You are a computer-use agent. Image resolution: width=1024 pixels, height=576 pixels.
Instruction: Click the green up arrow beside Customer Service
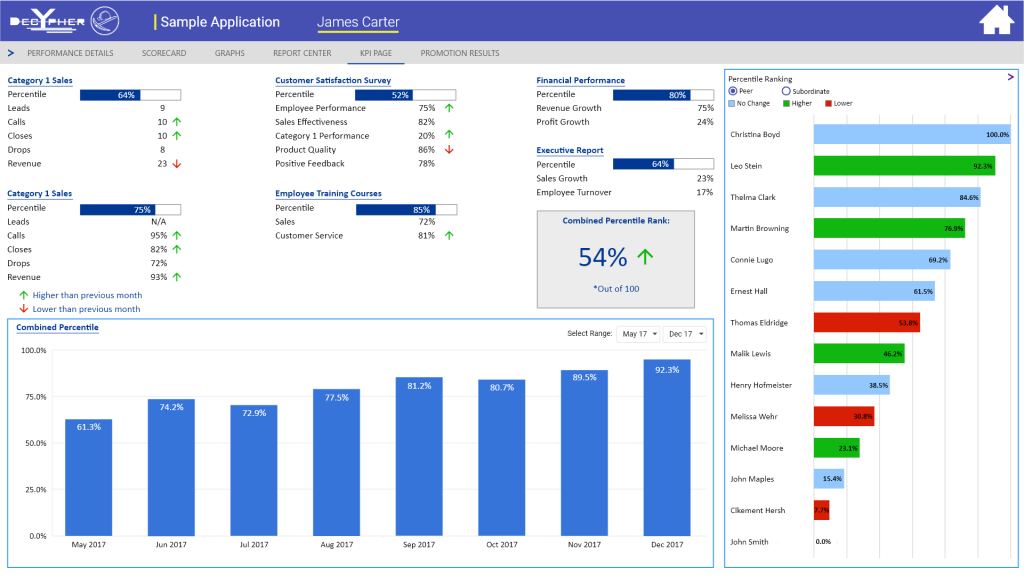click(x=449, y=235)
